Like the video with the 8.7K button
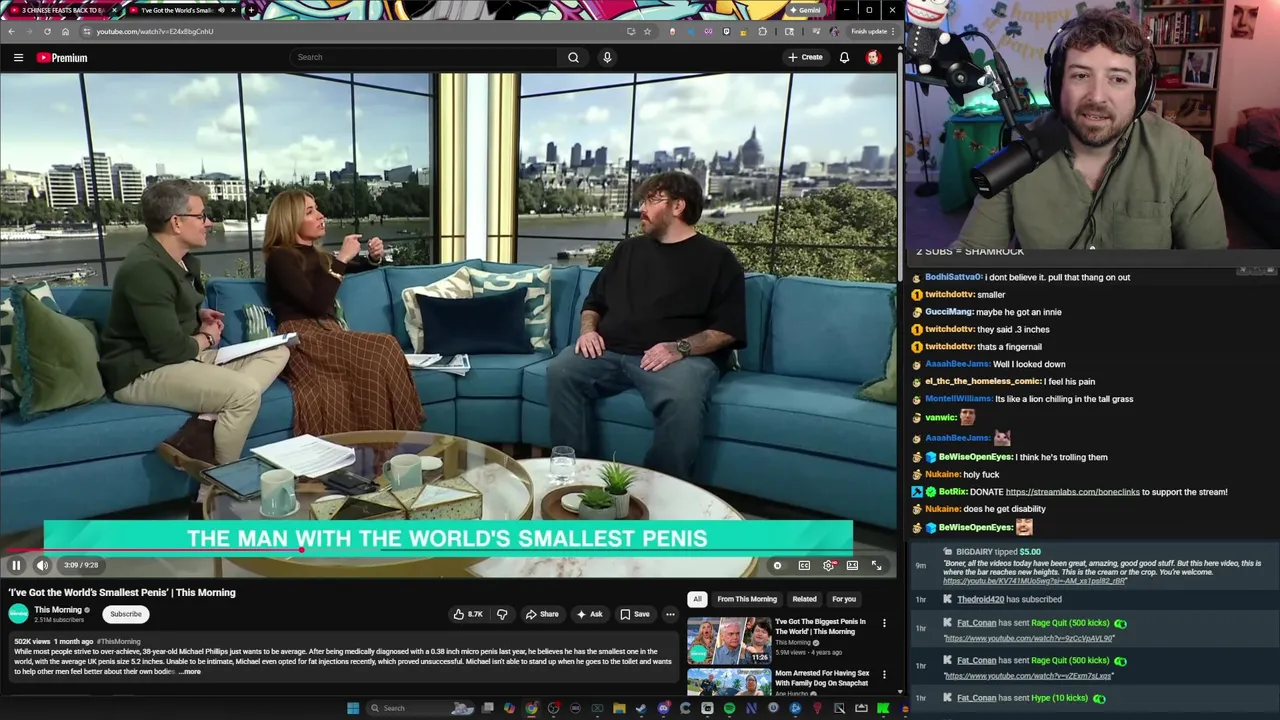 (468, 614)
